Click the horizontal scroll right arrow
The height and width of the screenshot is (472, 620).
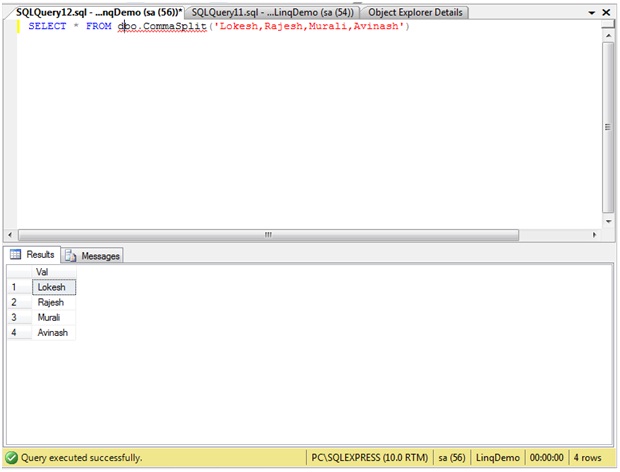tap(594, 235)
